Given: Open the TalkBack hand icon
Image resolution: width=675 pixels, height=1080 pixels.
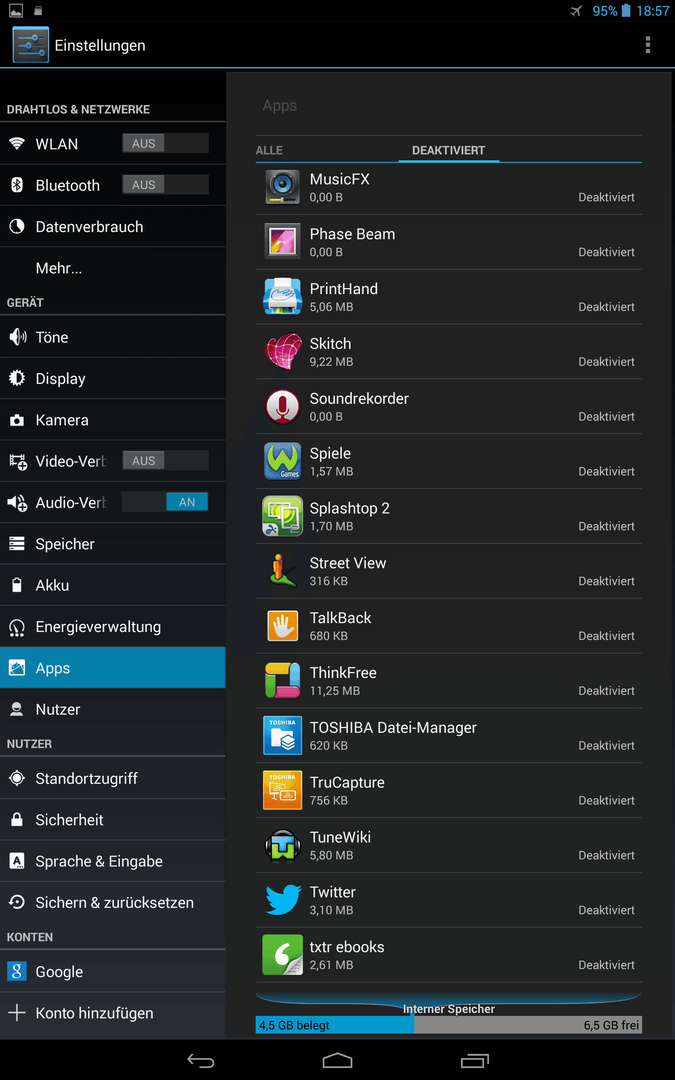Looking at the screenshot, I should pos(282,625).
